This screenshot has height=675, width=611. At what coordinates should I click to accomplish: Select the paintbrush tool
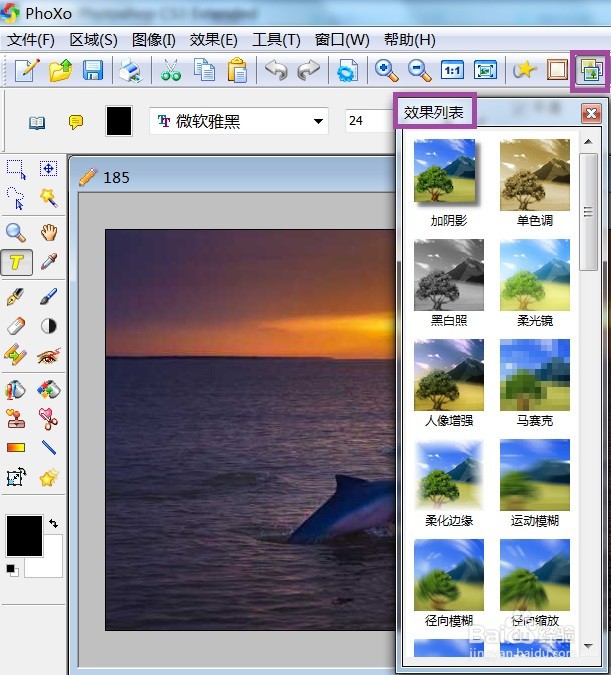49,297
